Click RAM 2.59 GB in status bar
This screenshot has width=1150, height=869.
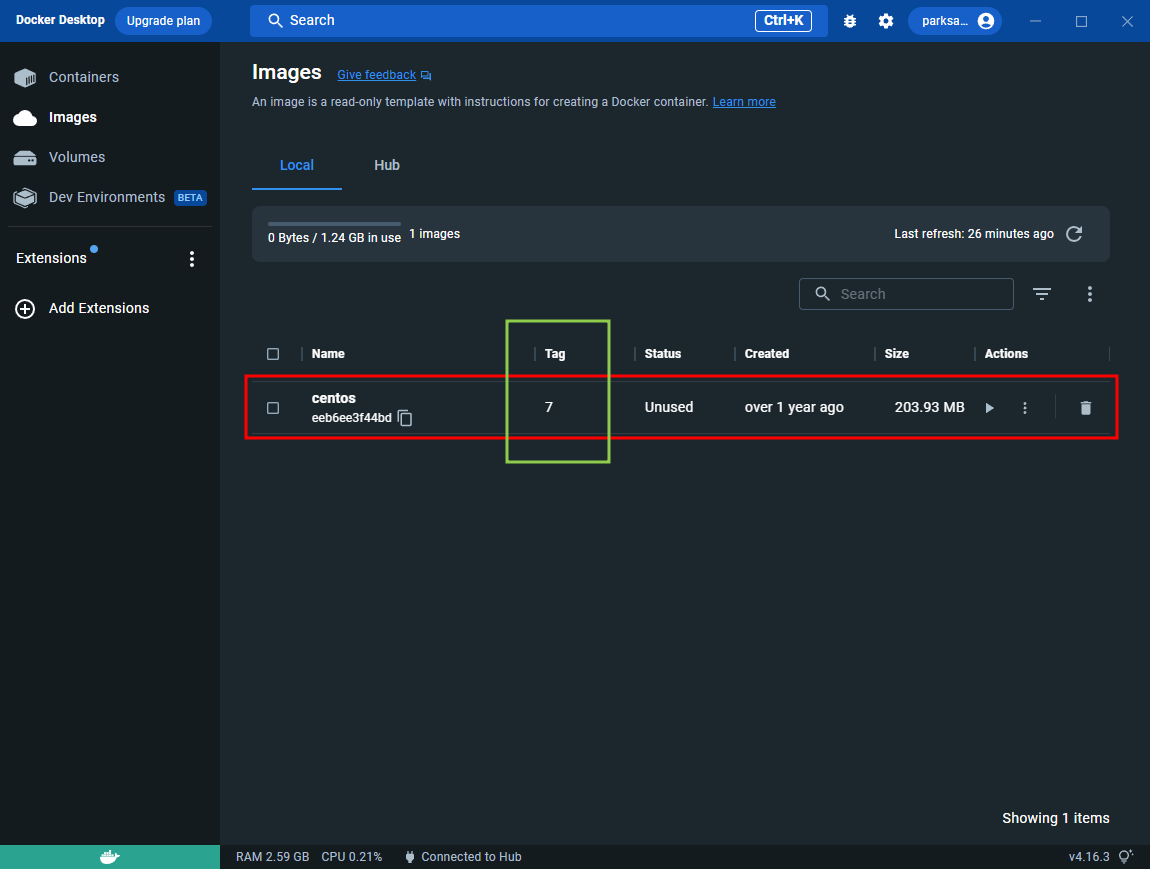(x=272, y=857)
